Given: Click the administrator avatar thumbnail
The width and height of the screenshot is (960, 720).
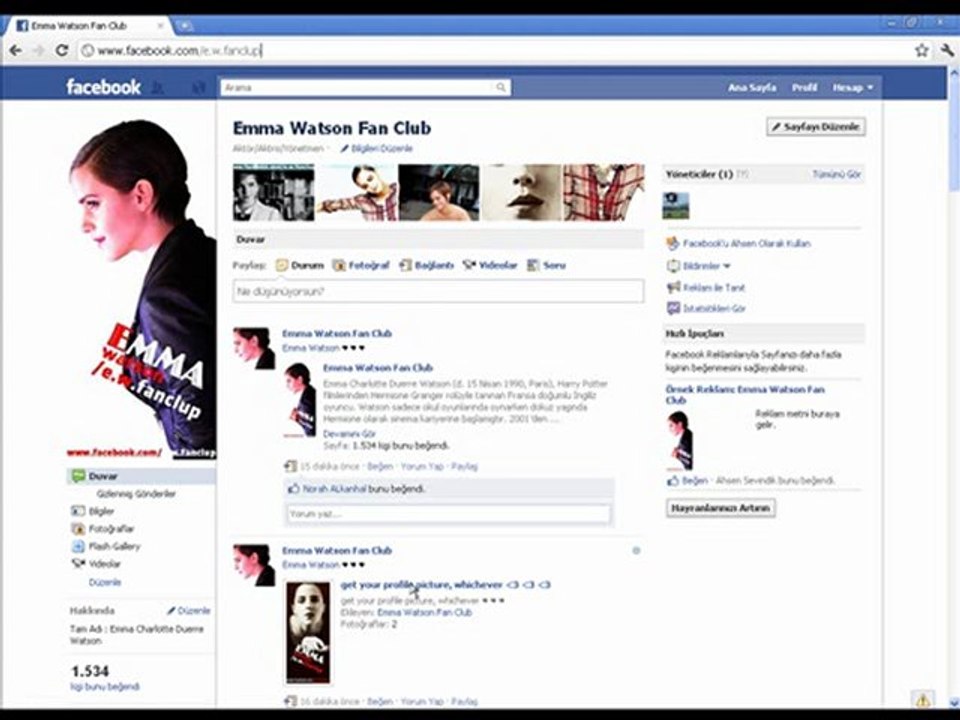Looking at the screenshot, I should pos(676,206).
